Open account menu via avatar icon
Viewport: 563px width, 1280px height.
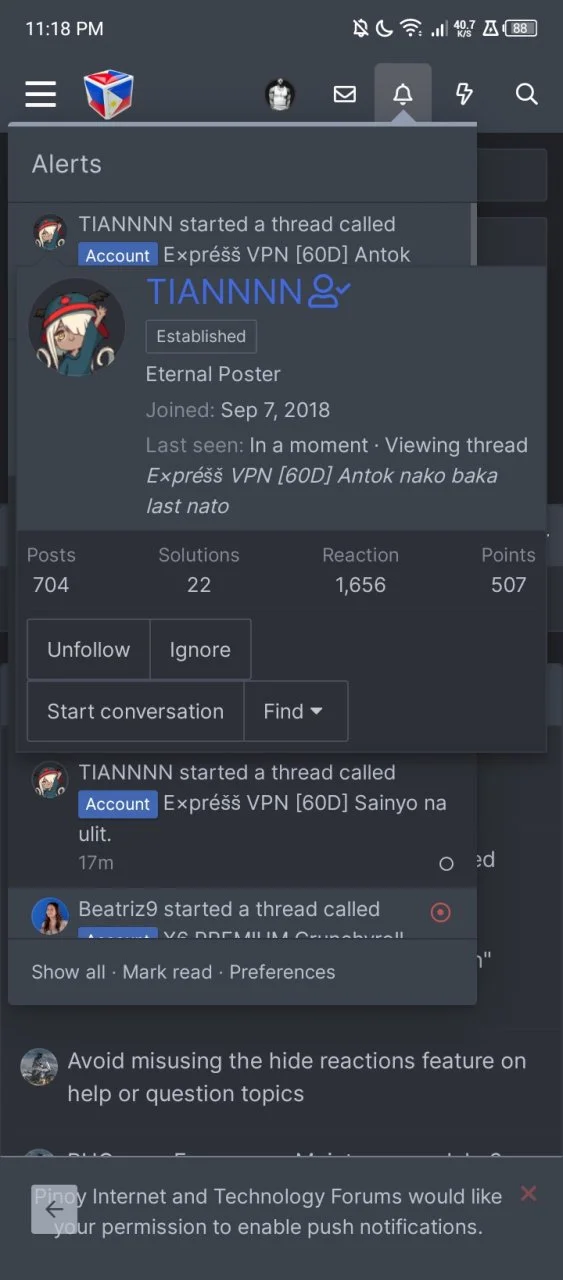tap(280, 94)
